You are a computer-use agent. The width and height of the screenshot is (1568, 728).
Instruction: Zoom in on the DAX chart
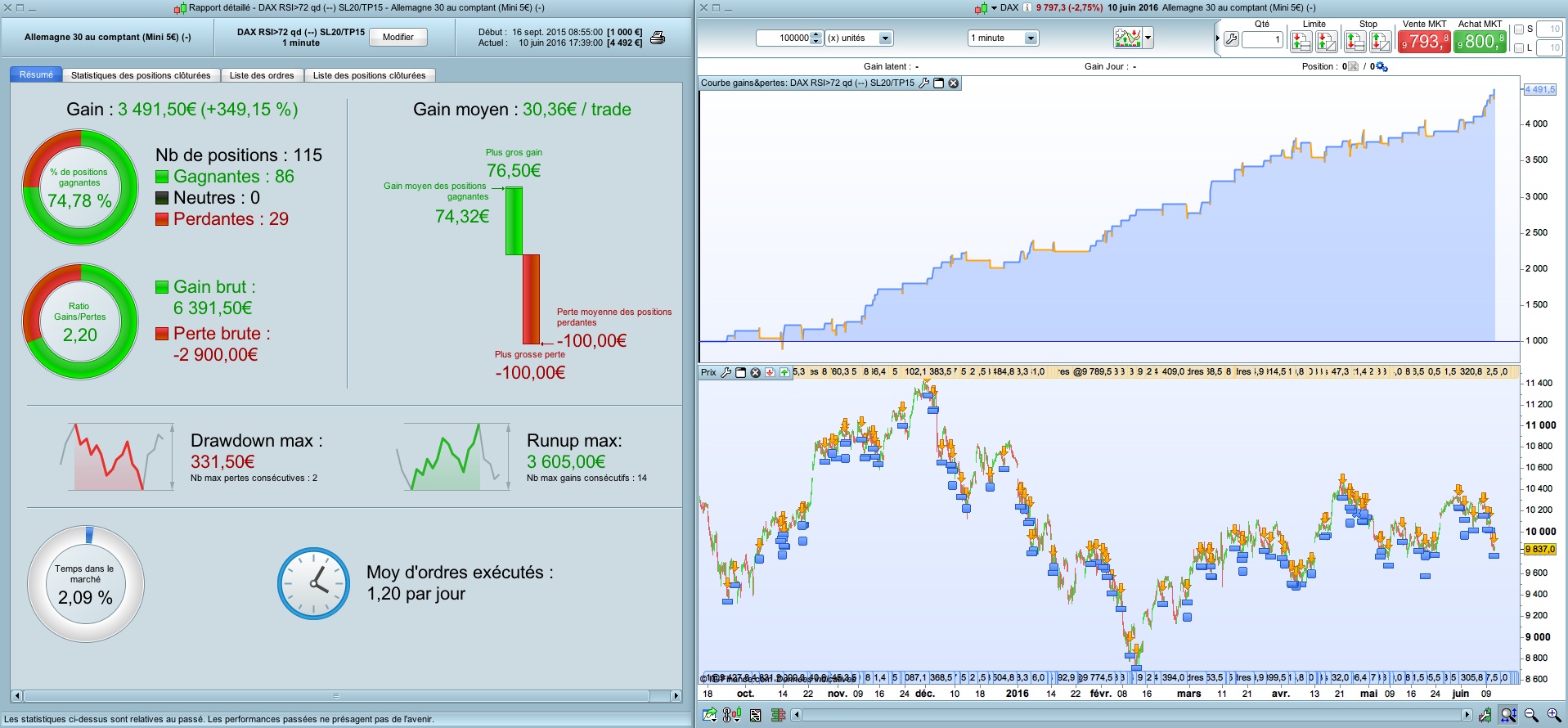click(x=1554, y=715)
